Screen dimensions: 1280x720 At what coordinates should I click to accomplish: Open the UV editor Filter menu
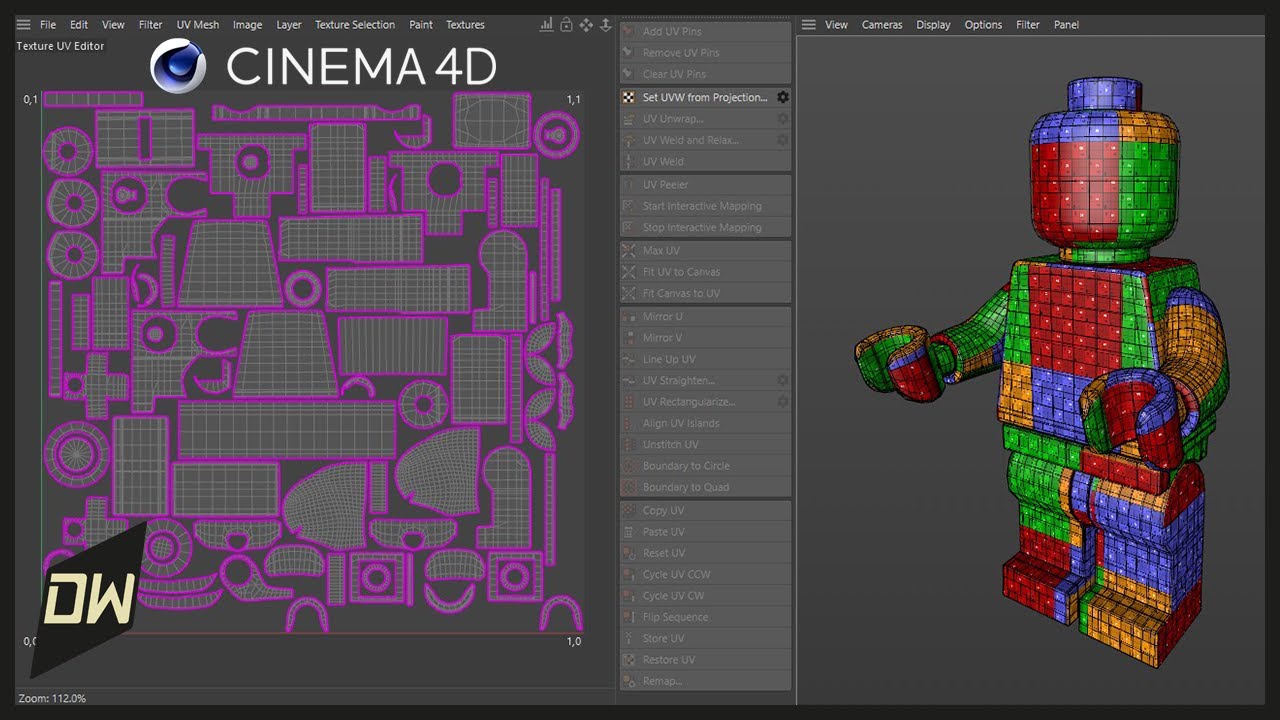click(150, 25)
